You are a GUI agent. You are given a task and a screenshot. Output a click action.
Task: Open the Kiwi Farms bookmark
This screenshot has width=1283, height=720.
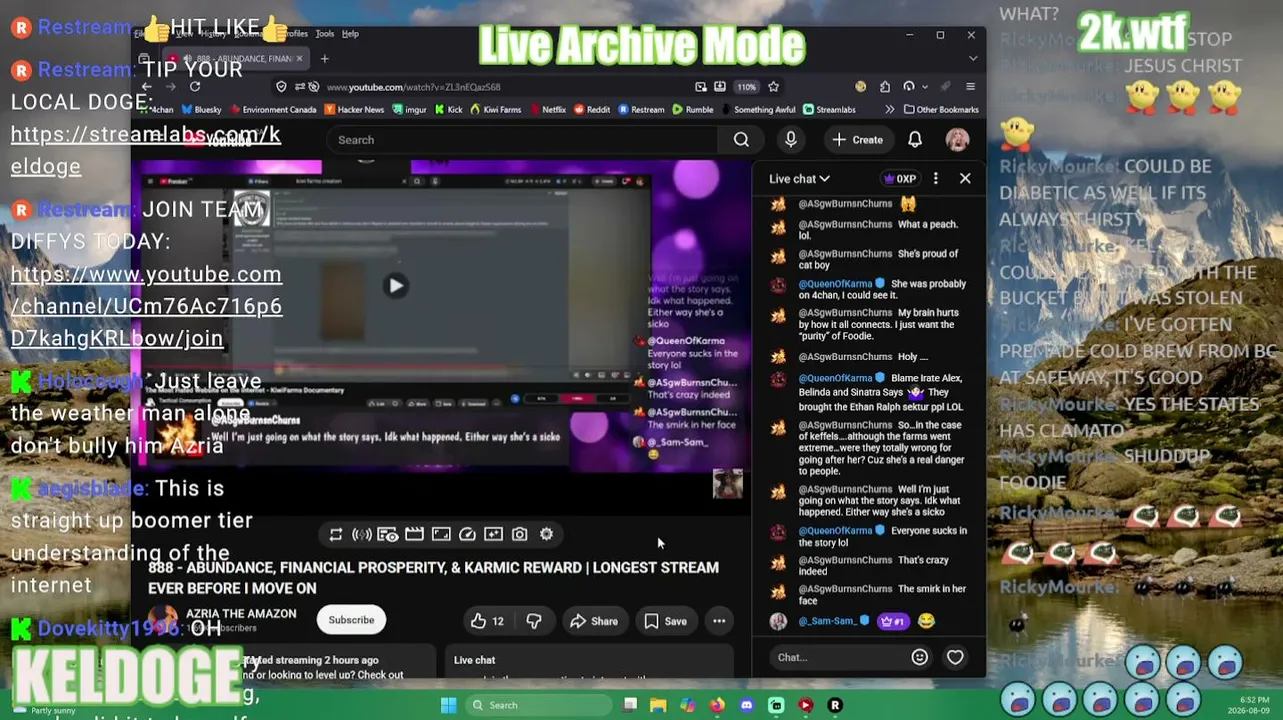tap(494, 110)
